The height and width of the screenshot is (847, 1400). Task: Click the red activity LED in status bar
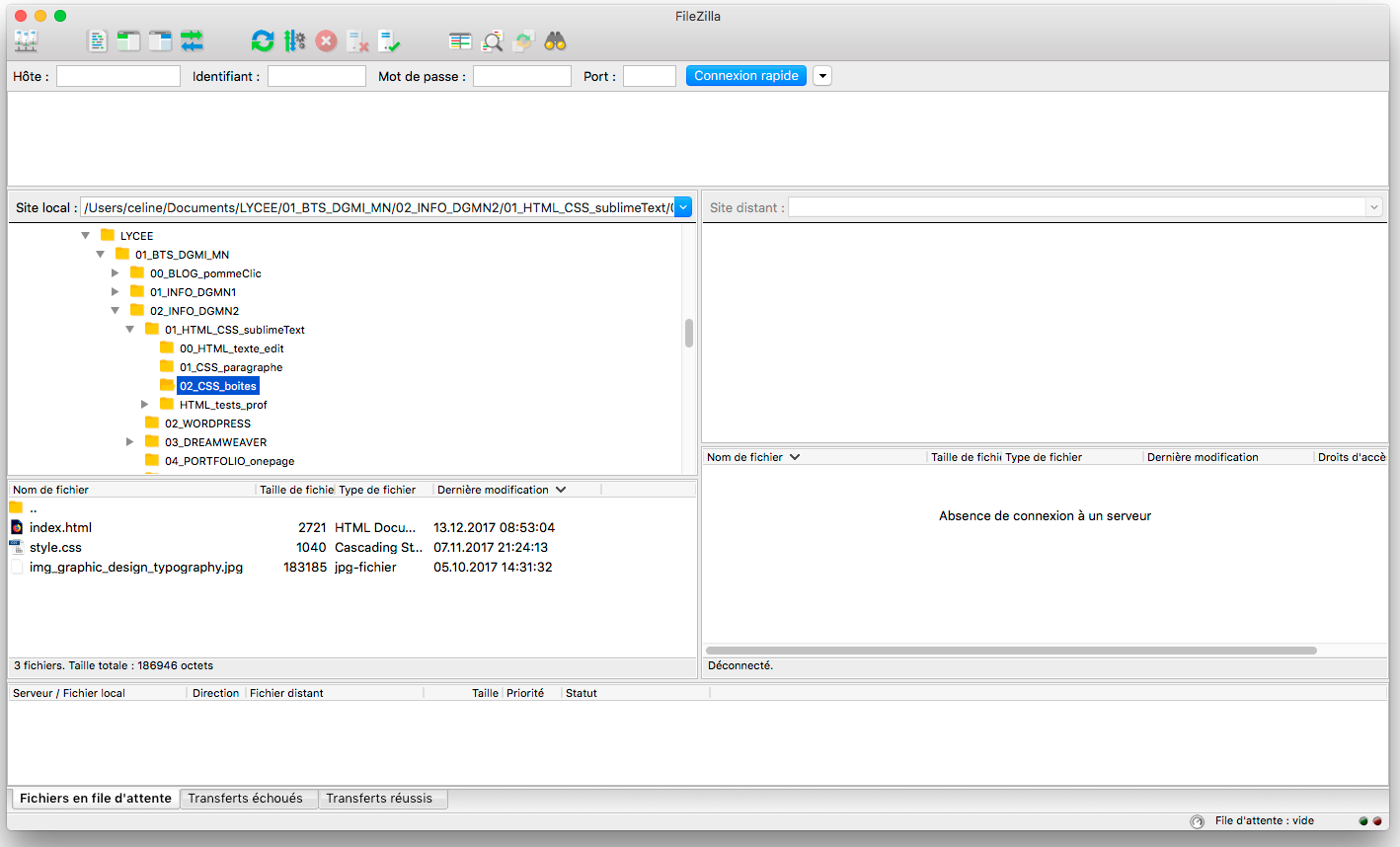point(1377,821)
